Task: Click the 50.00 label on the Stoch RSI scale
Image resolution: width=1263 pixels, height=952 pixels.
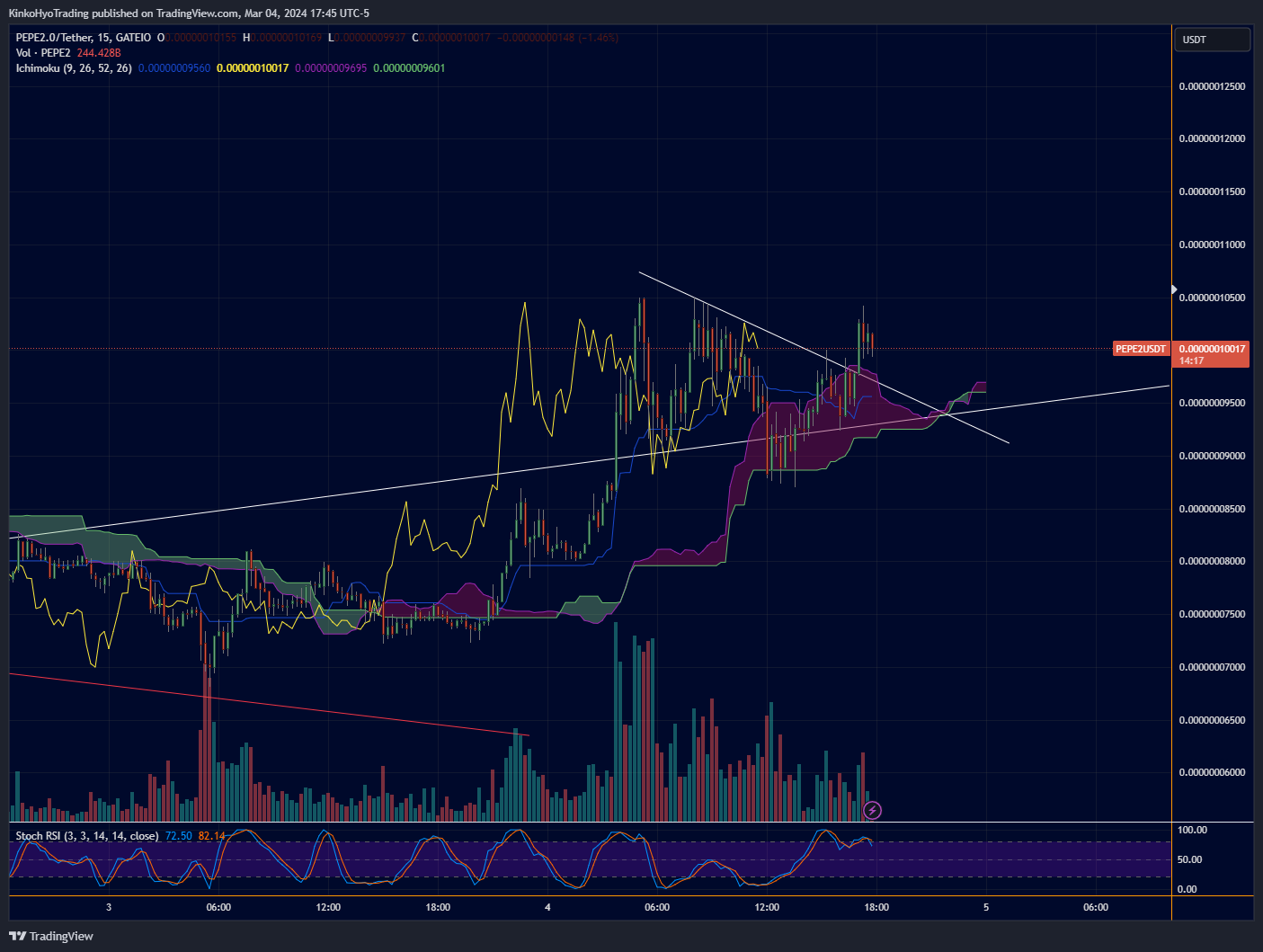Action: tap(1189, 859)
